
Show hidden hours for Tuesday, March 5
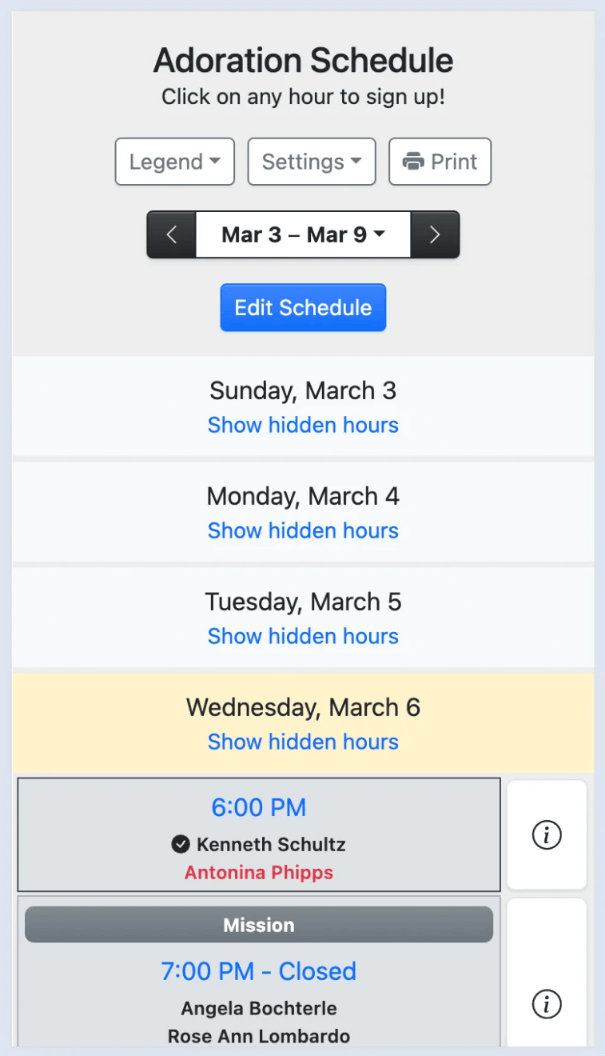pos(303,636)
